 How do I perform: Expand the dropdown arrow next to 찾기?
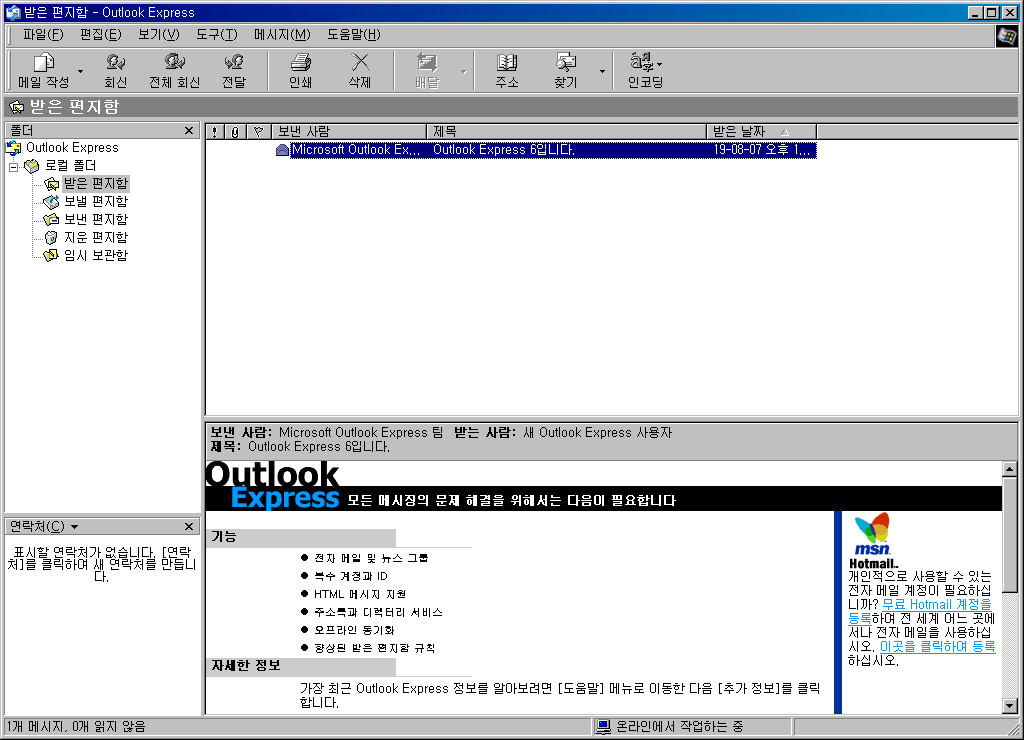click(602, 71)
